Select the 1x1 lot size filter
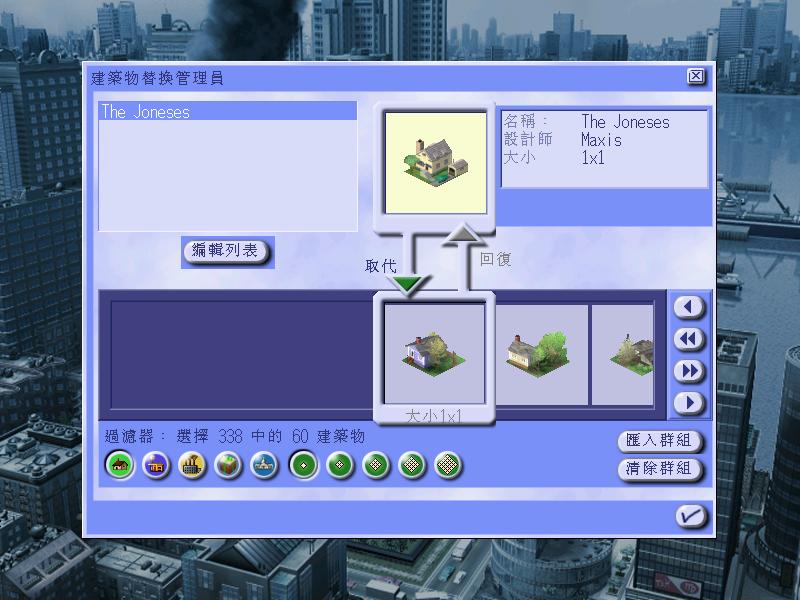 (304, 465)
